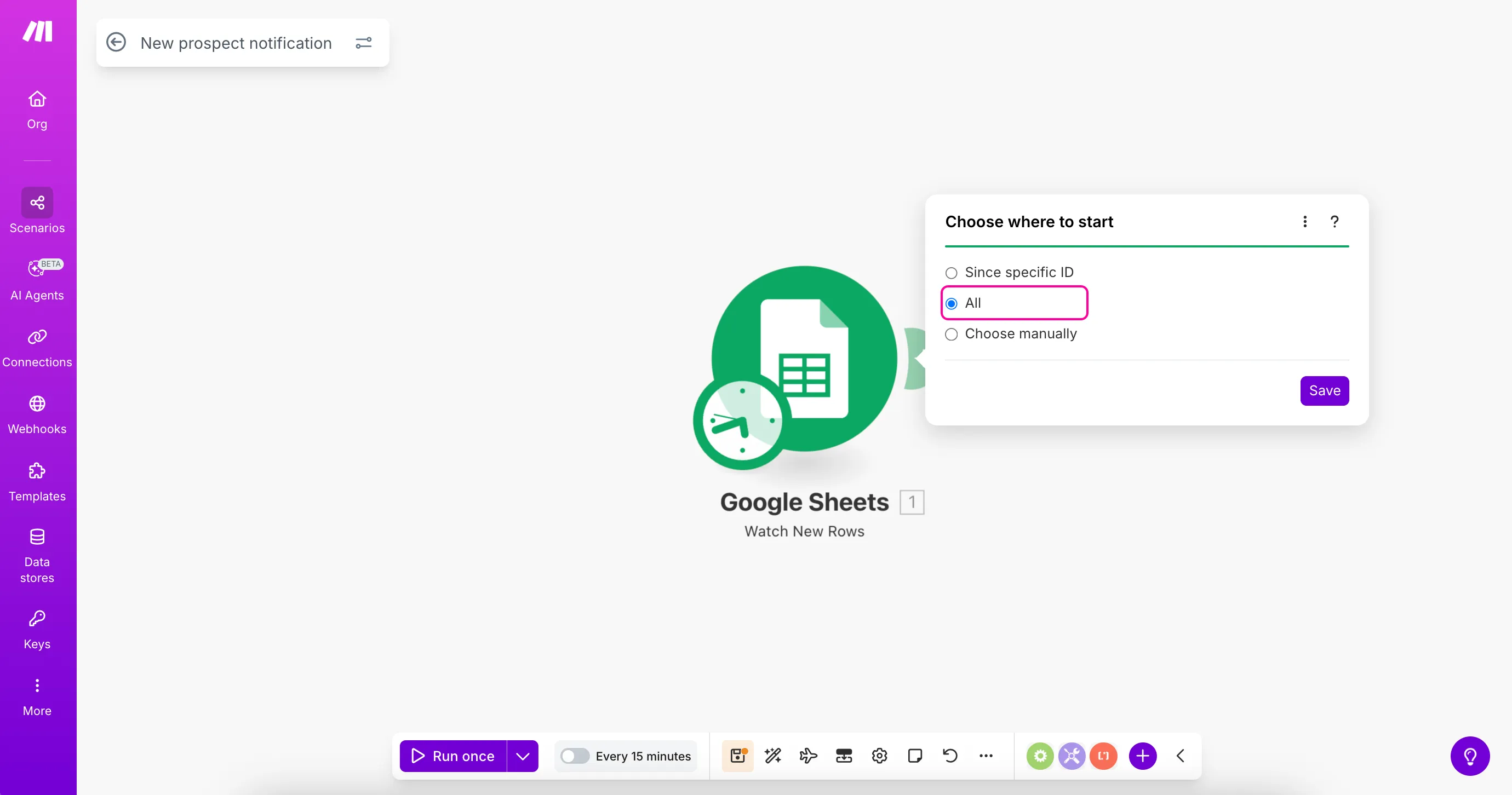Run the scenario once
Screen dimensions: 1512x795
[x=453, y=756]
